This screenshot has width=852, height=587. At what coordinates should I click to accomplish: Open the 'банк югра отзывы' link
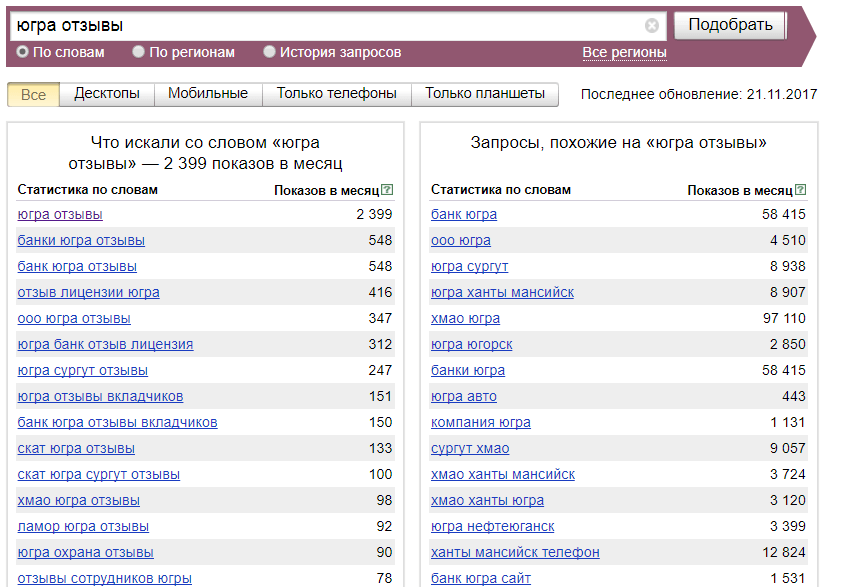coord(77,267)
